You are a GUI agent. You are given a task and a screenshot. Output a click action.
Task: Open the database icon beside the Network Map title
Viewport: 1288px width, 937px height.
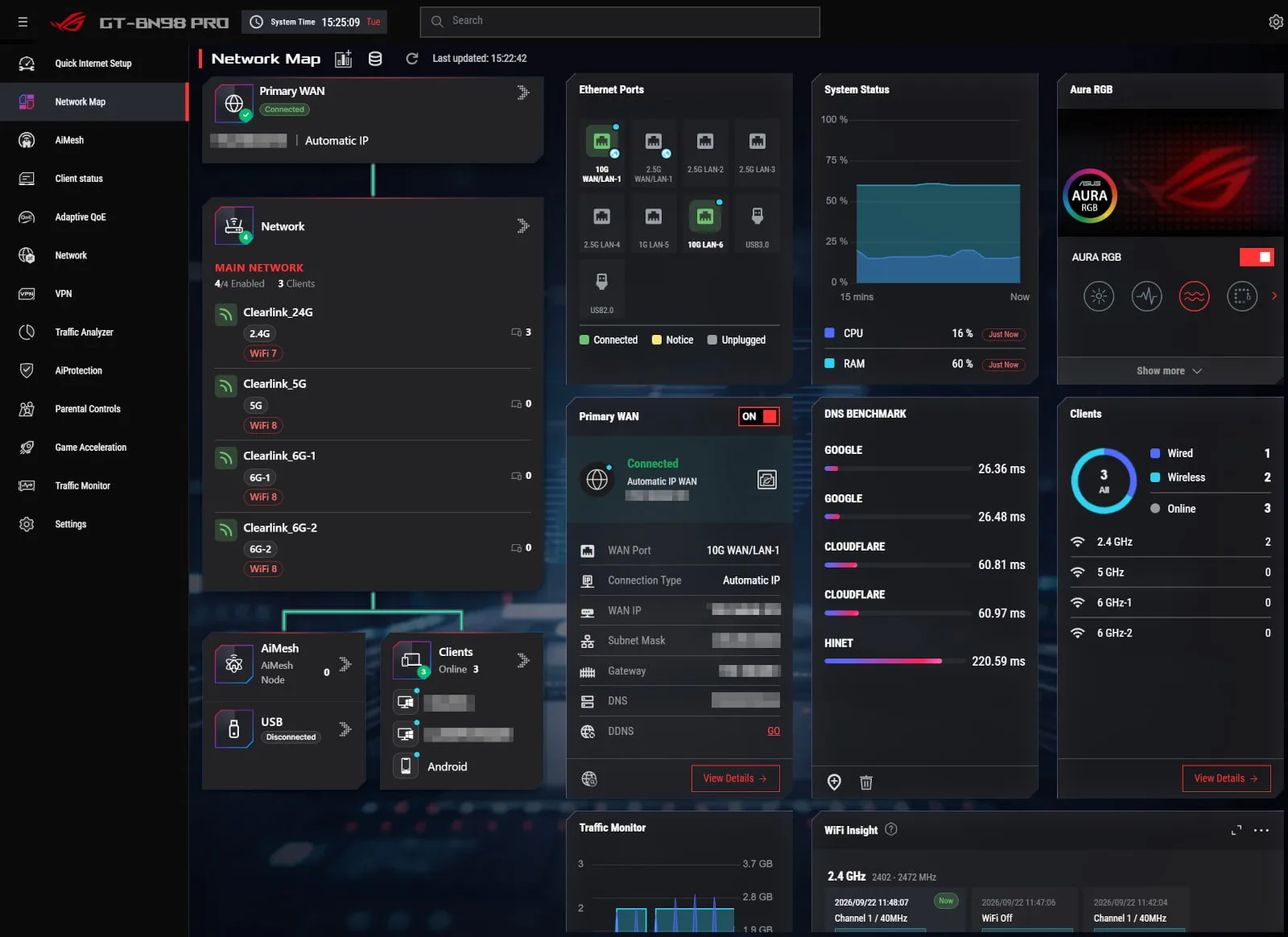coord(375,59)
